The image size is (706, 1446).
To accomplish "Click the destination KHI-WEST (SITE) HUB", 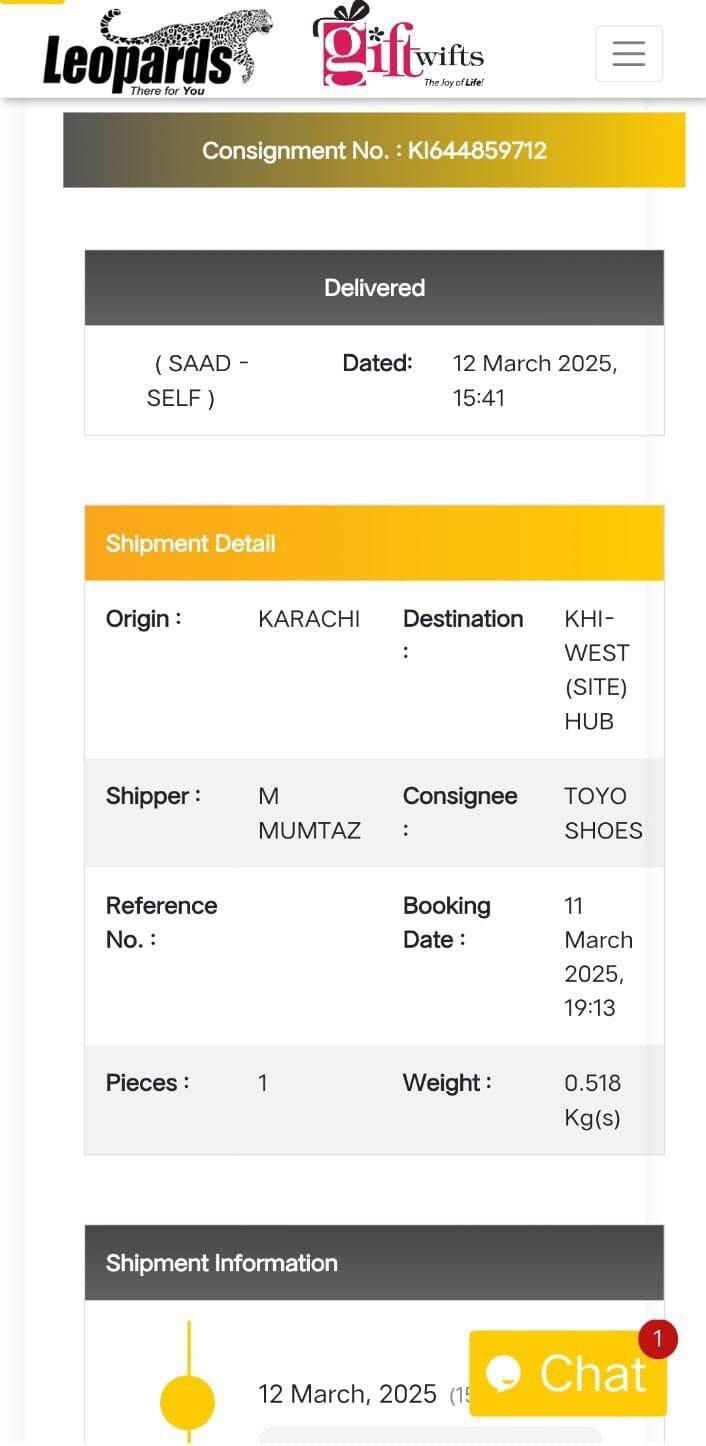I will pyautogui.click(x=597, y=670).
